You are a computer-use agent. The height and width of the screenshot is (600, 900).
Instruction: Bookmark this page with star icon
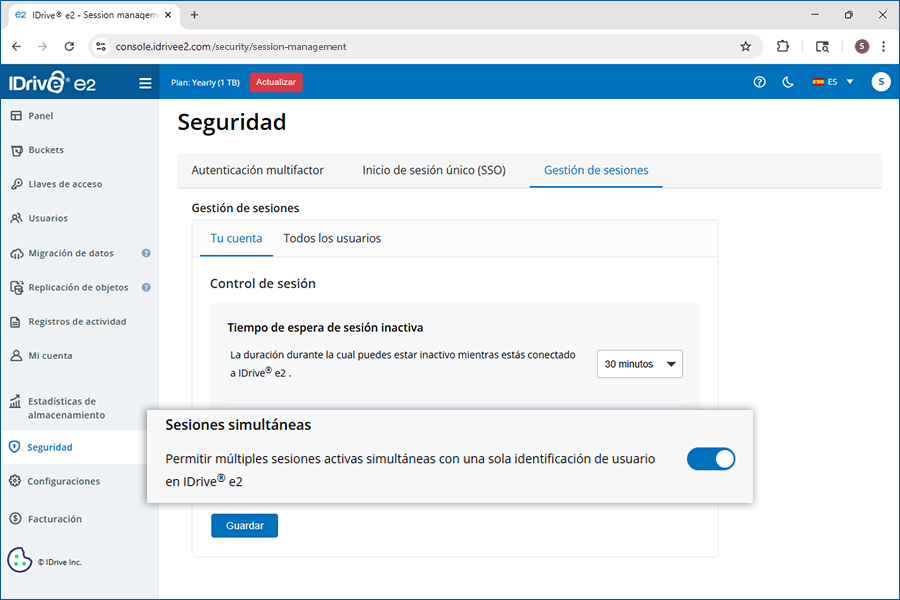(x=745, y=47)
